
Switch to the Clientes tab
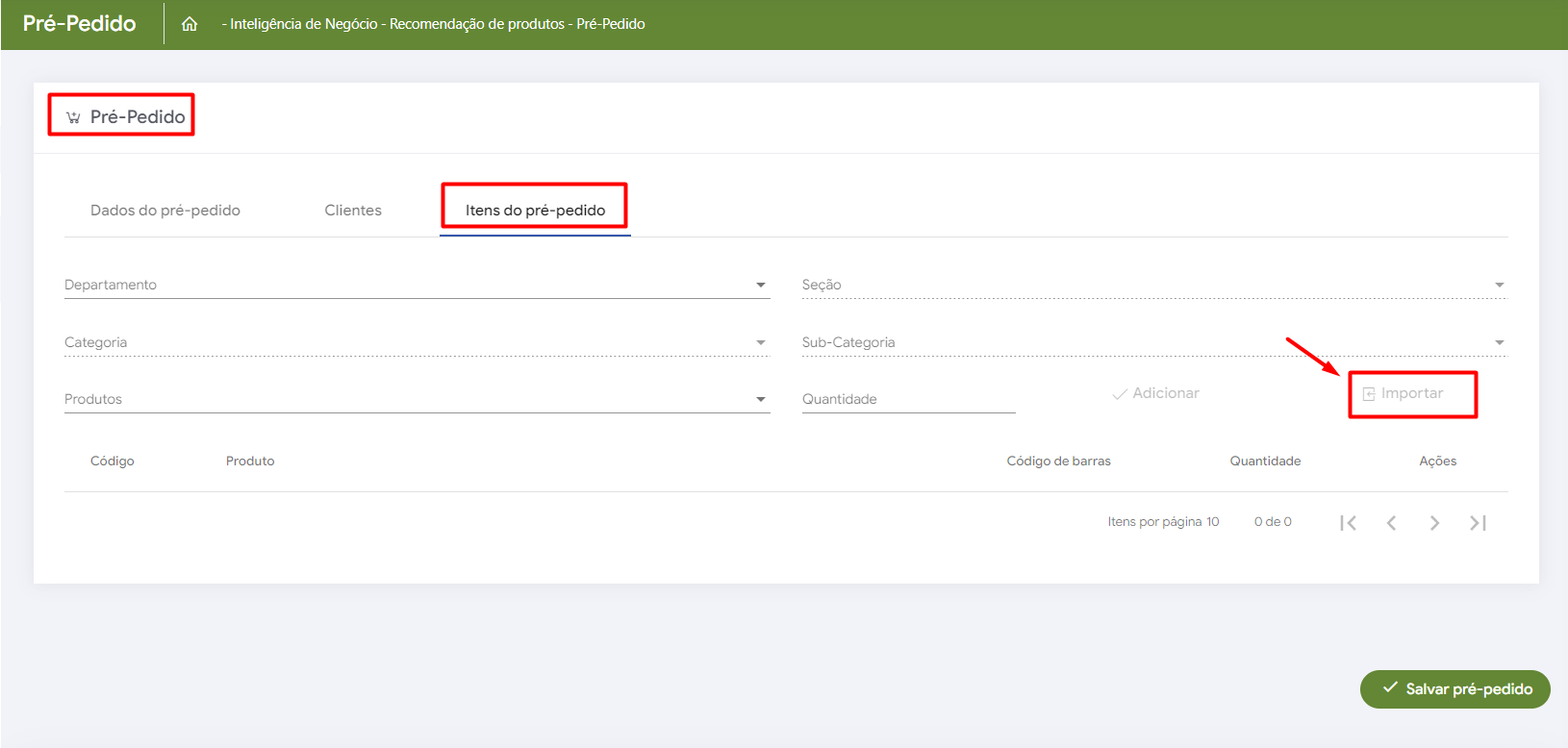coord(353,211)
